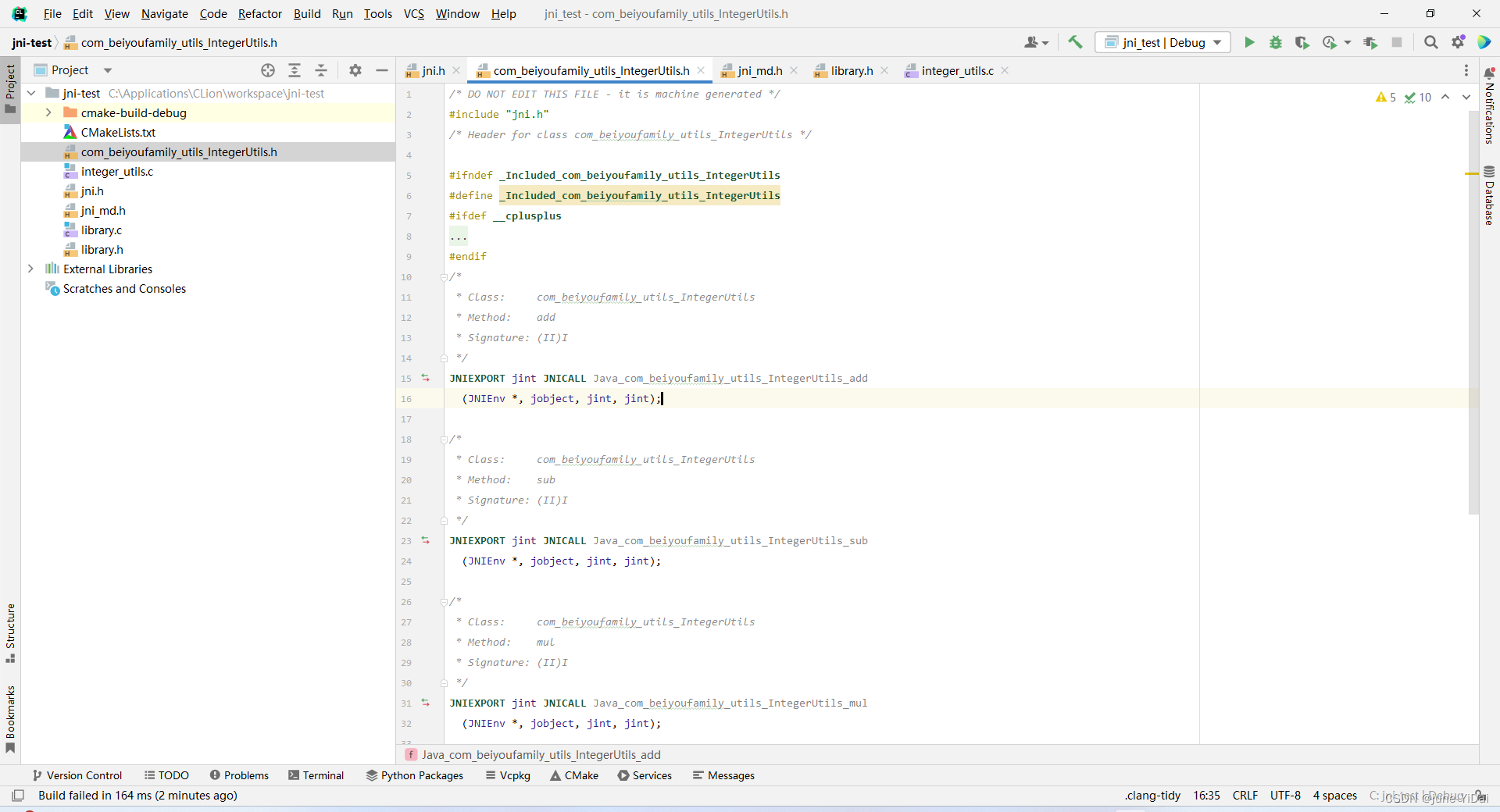
Task: Open the Problems tool window
Action: click(239, 775)
